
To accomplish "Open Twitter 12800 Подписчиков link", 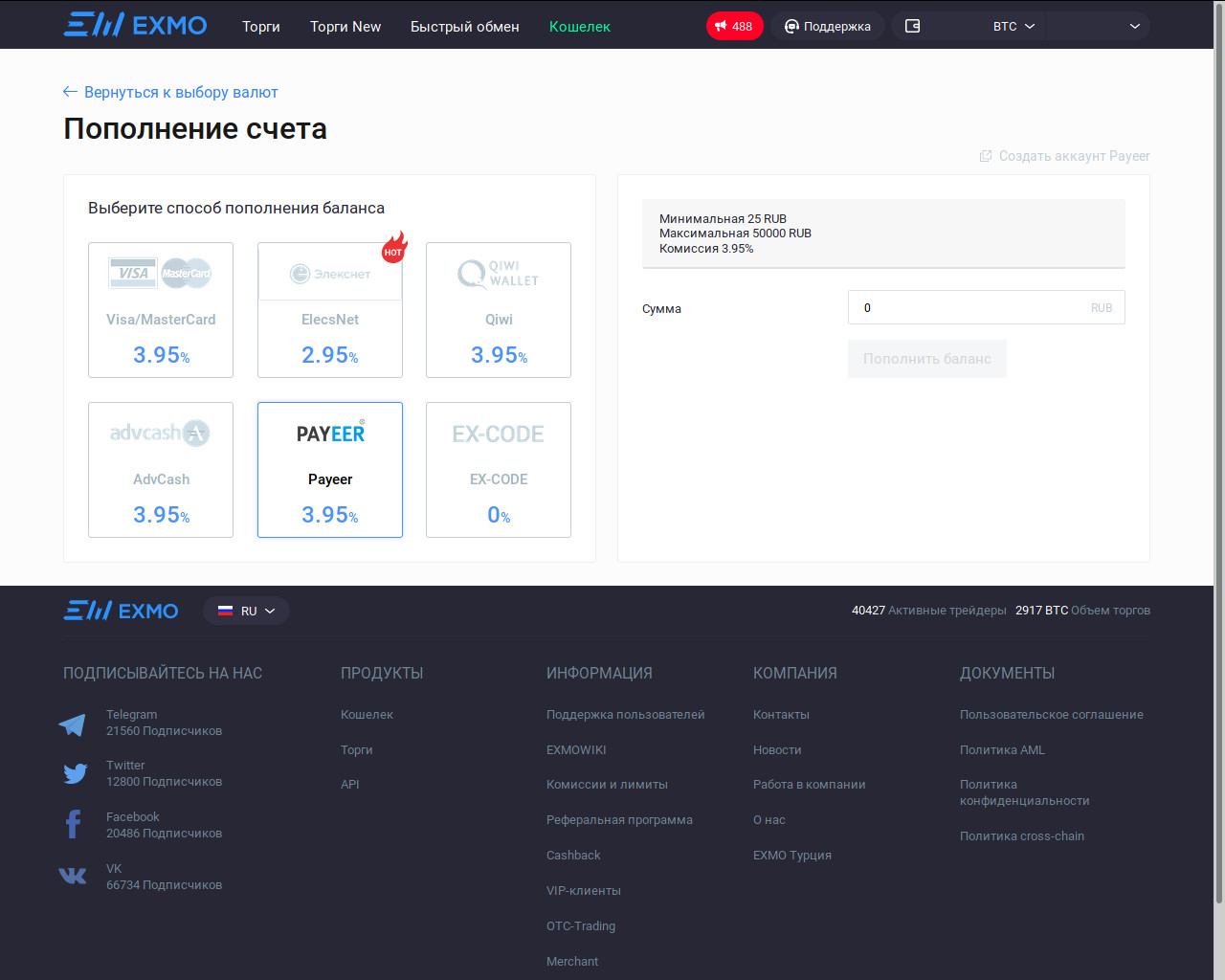I will (x=164, y=773).
